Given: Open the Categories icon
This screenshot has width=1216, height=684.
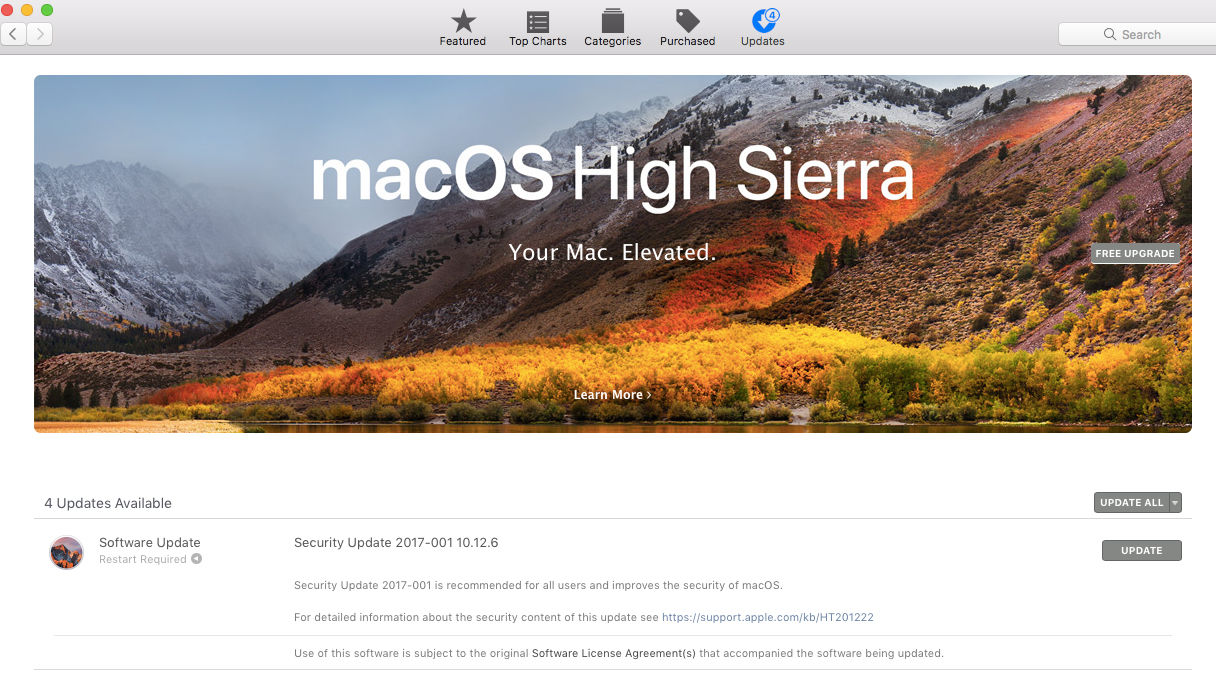Looking at the screenshot, I should click(612, 21).
